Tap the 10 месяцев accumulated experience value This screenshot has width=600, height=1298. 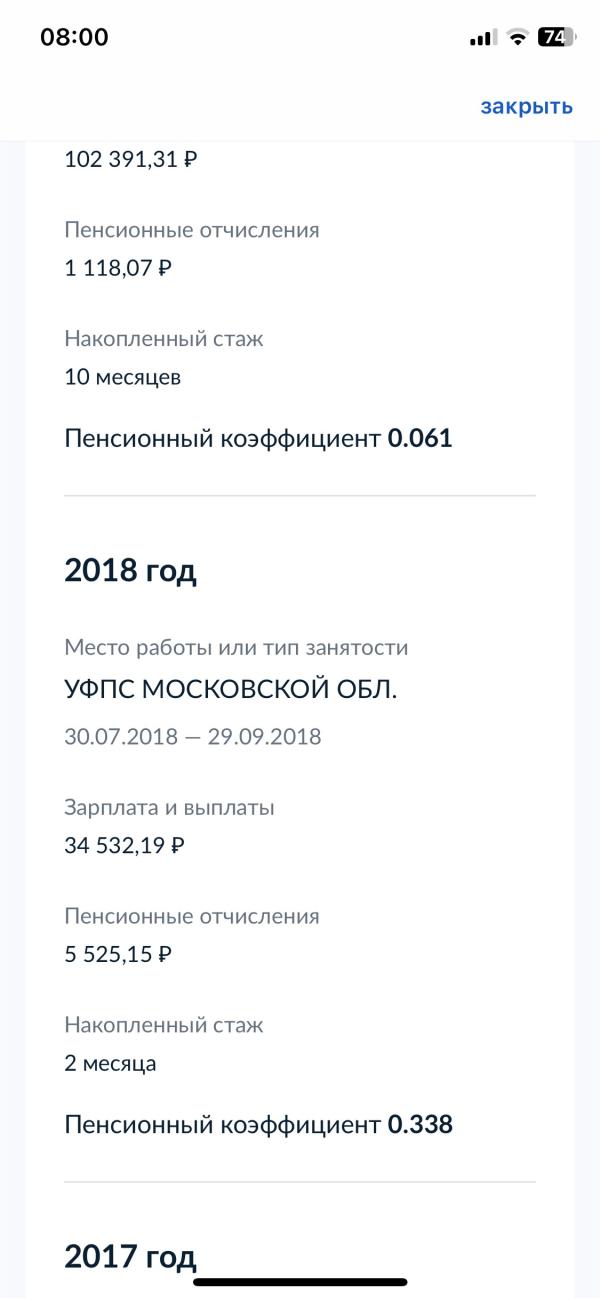pos(123,377)
